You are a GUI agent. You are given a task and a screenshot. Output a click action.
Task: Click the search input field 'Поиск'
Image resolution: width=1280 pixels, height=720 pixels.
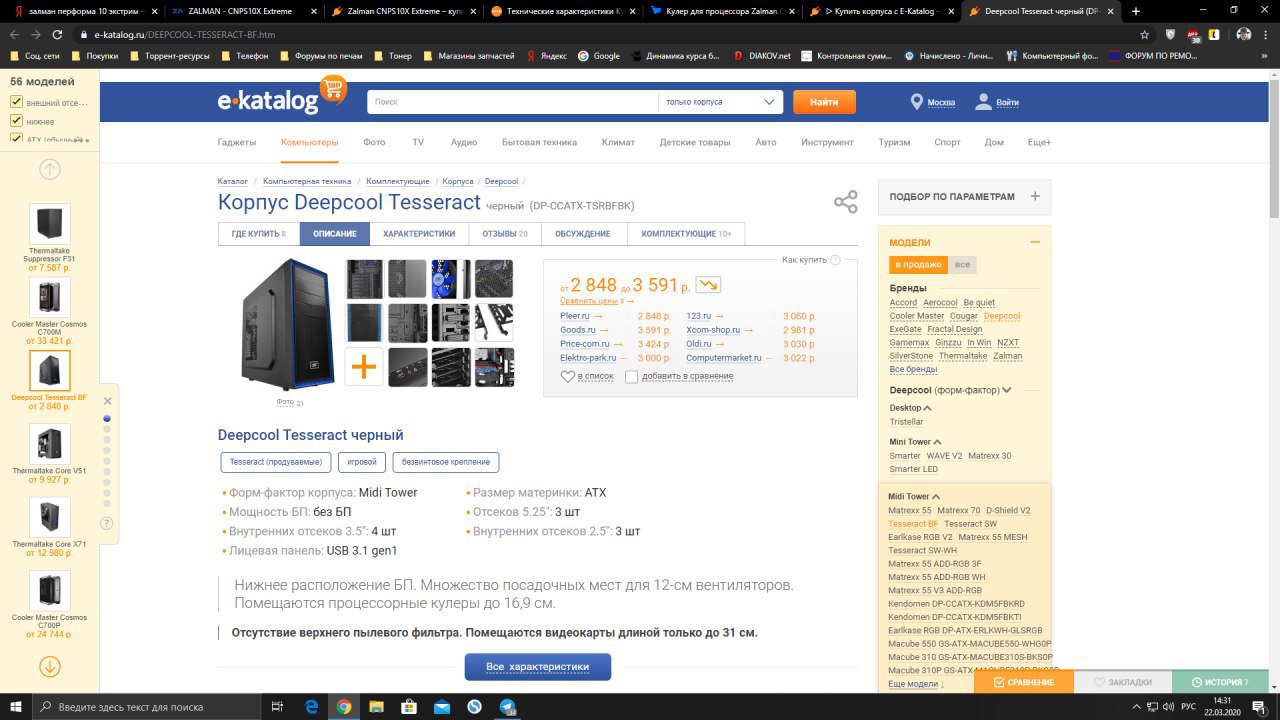pos(513,102)
